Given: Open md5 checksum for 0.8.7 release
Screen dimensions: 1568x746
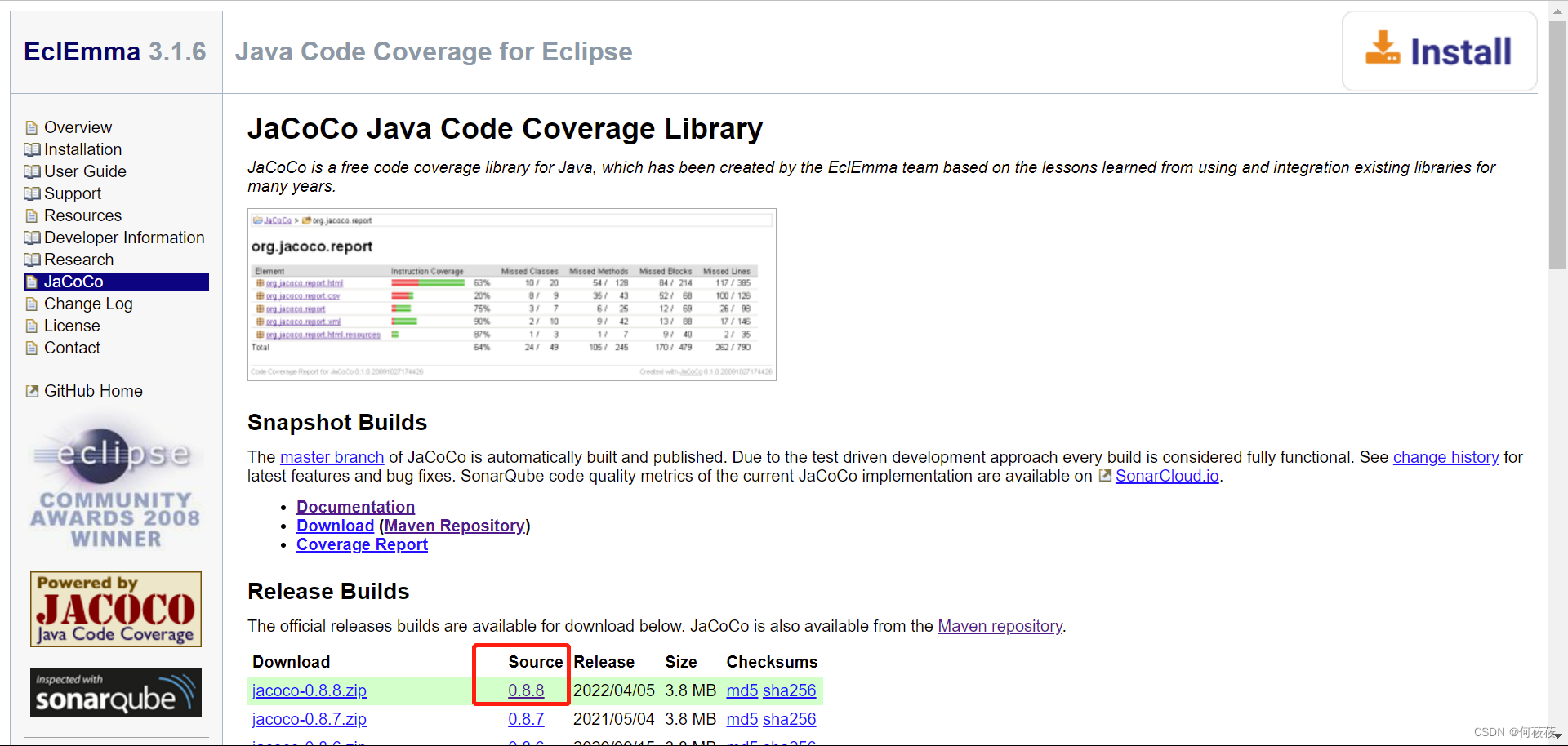Looking at the screenshot, I should (x=742, y=719).
